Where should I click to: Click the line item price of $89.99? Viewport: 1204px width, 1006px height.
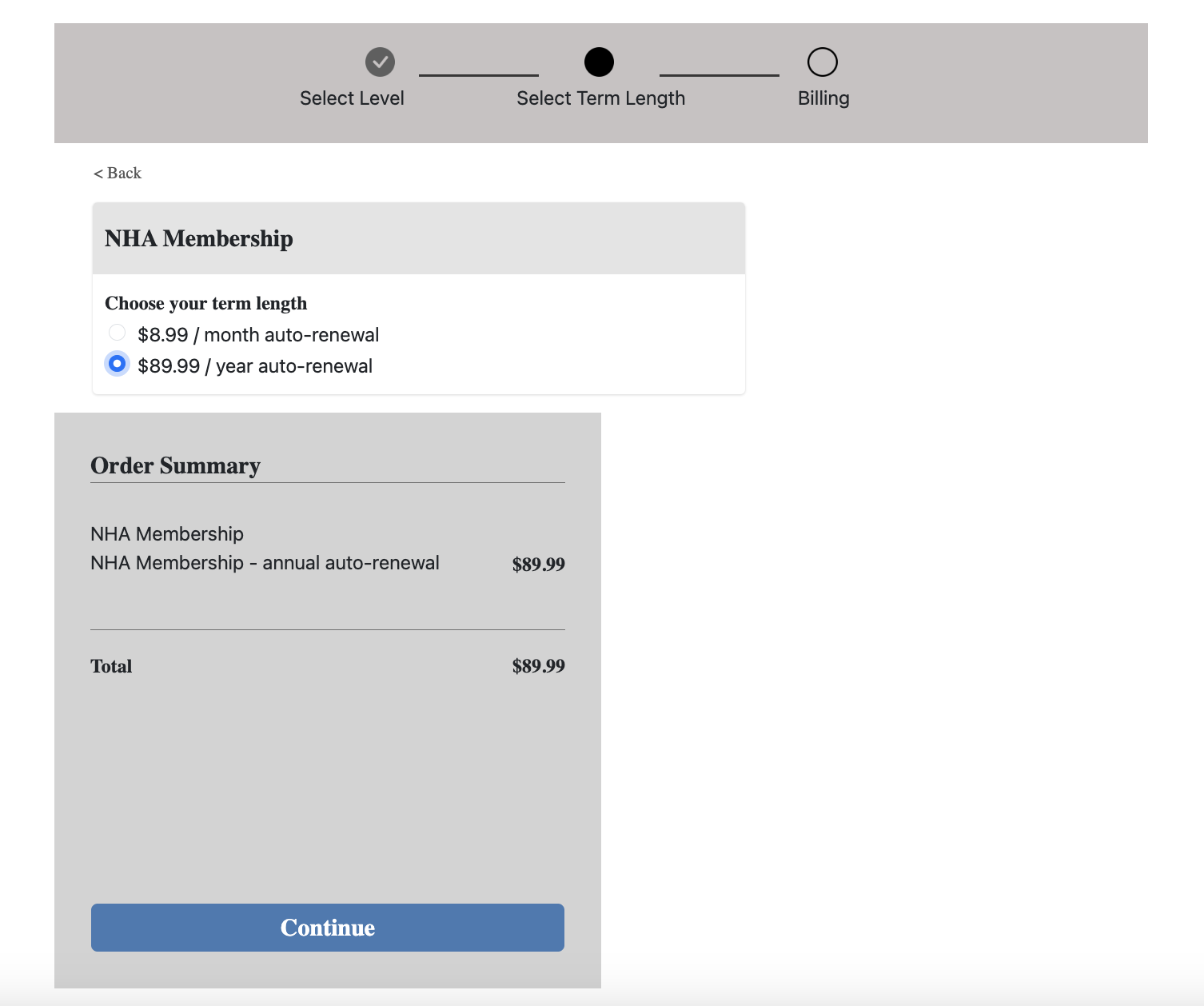(x=538, y=565)
